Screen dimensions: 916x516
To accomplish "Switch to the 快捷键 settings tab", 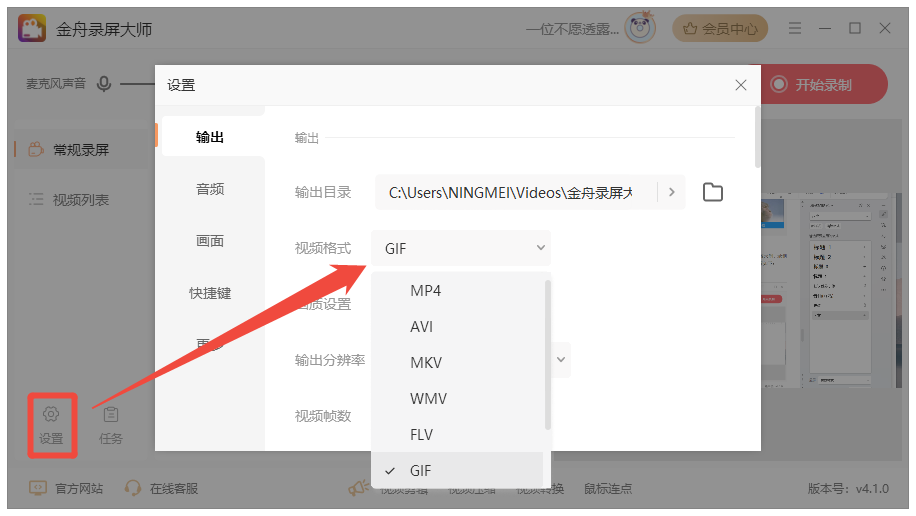I will click(x=210, y=293).
